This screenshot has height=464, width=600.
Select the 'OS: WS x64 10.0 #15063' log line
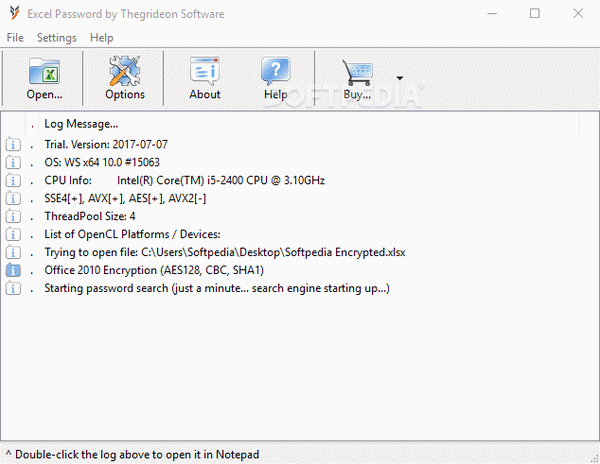click(102, 162)
